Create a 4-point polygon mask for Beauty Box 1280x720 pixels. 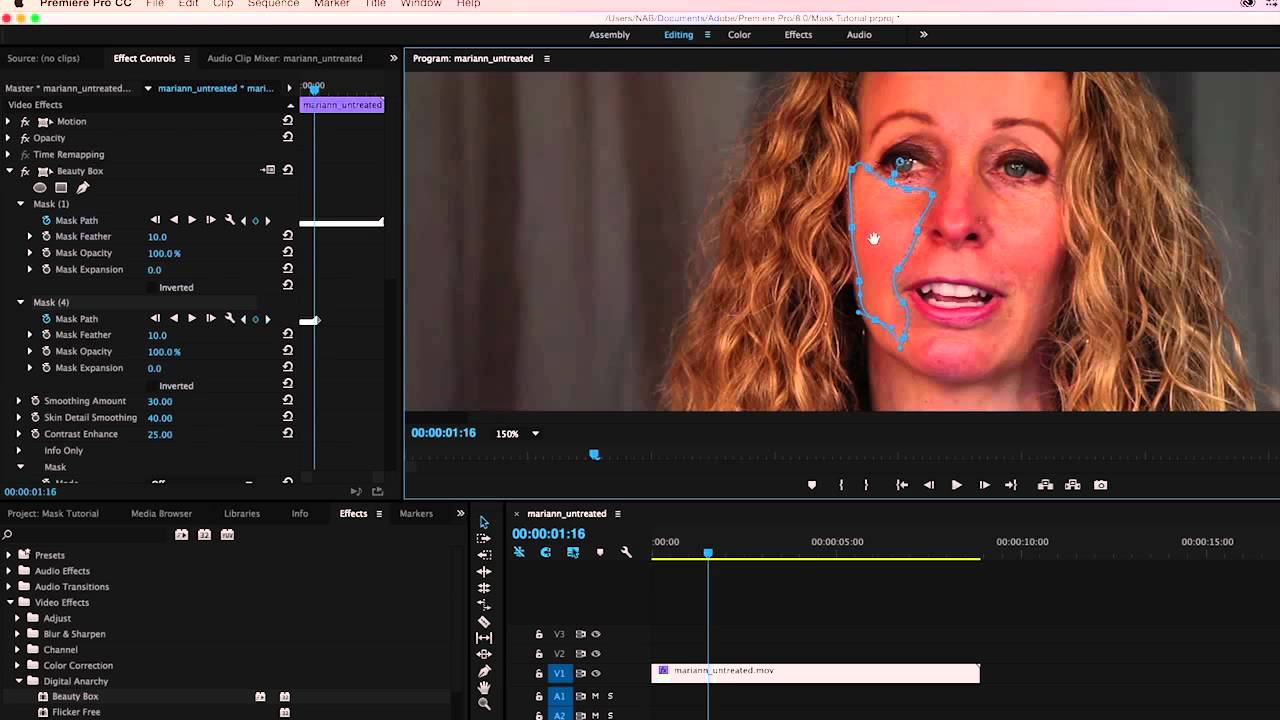point(61,187)
